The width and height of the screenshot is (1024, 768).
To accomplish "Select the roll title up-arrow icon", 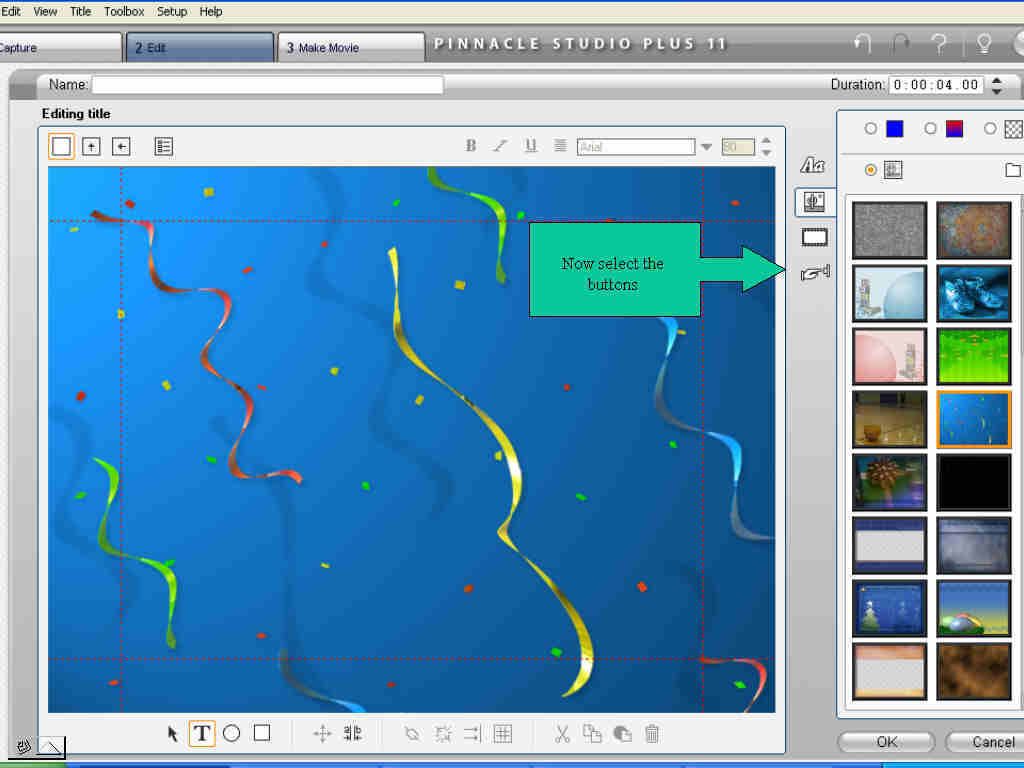I will [x=91, y=146].
